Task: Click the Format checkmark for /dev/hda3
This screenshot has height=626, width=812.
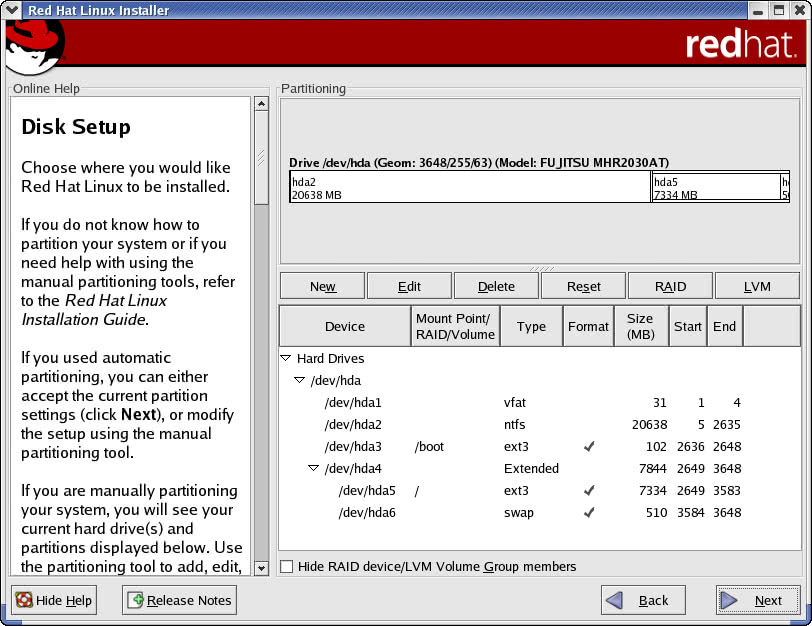Action: point(589,446)
